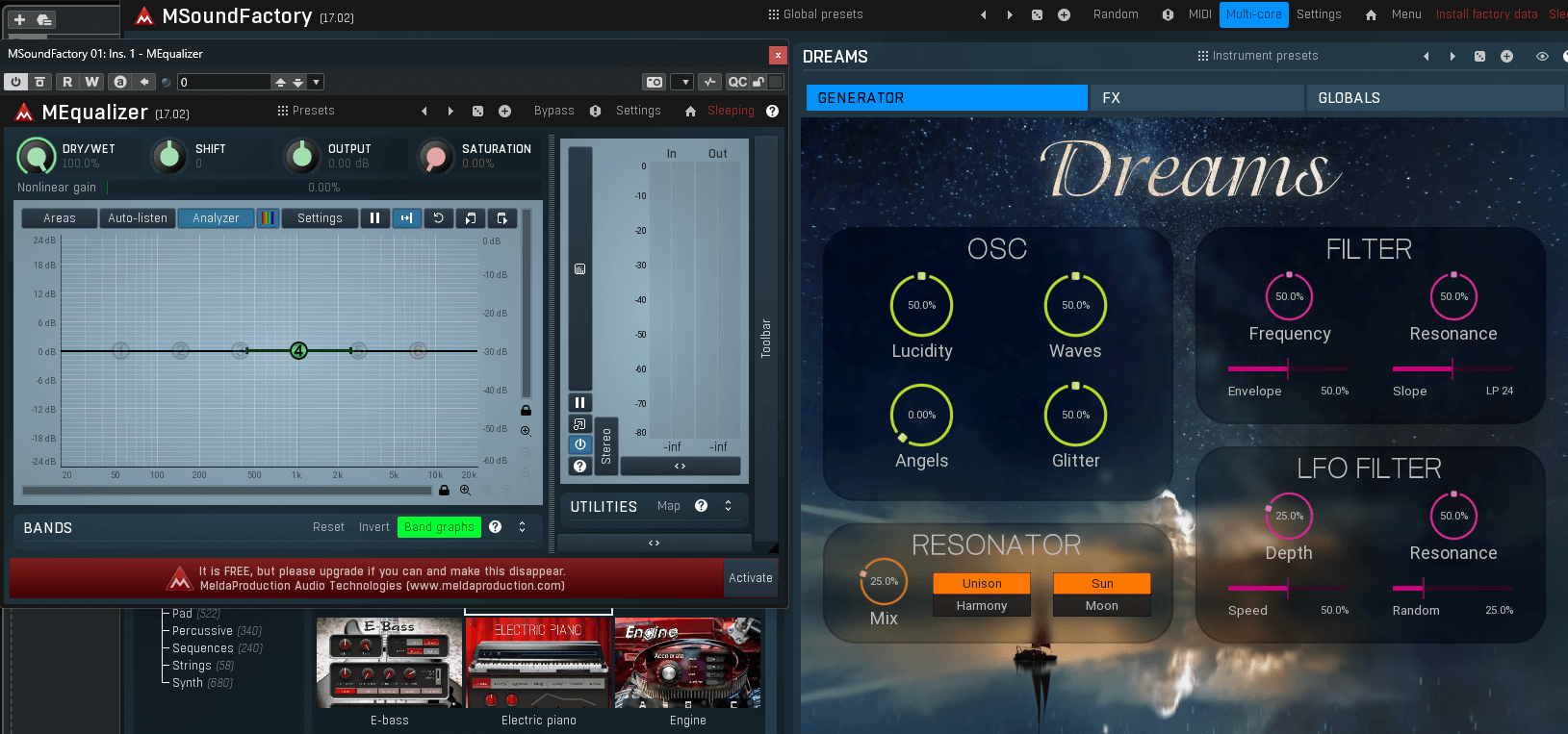Disable the Analyzer toggle in the equalizer
The width and height of the screenshot is (1568, 734).
pos(216,218)
